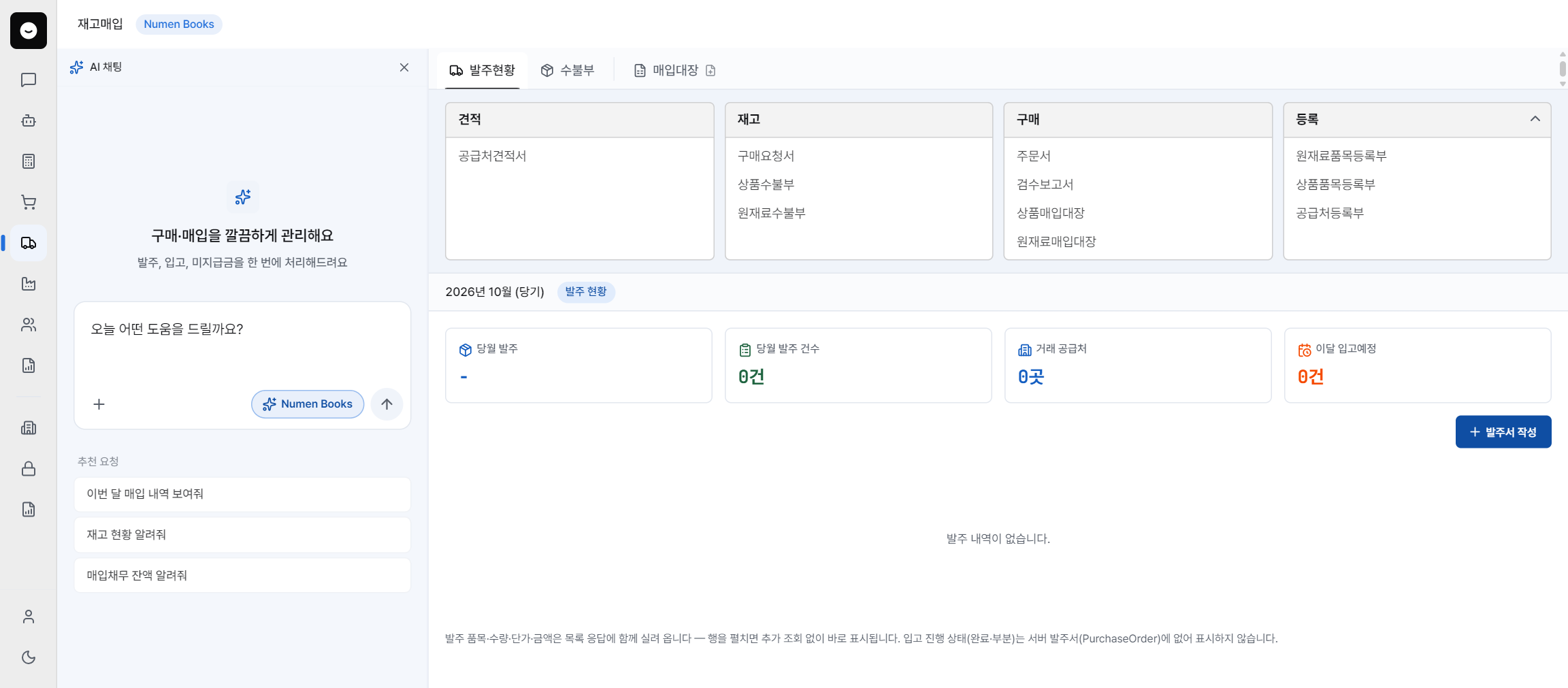This screenshot has height=688, width=1568.
Task: Switch to the 매입대장 tab
Action: tap(666, 70)
